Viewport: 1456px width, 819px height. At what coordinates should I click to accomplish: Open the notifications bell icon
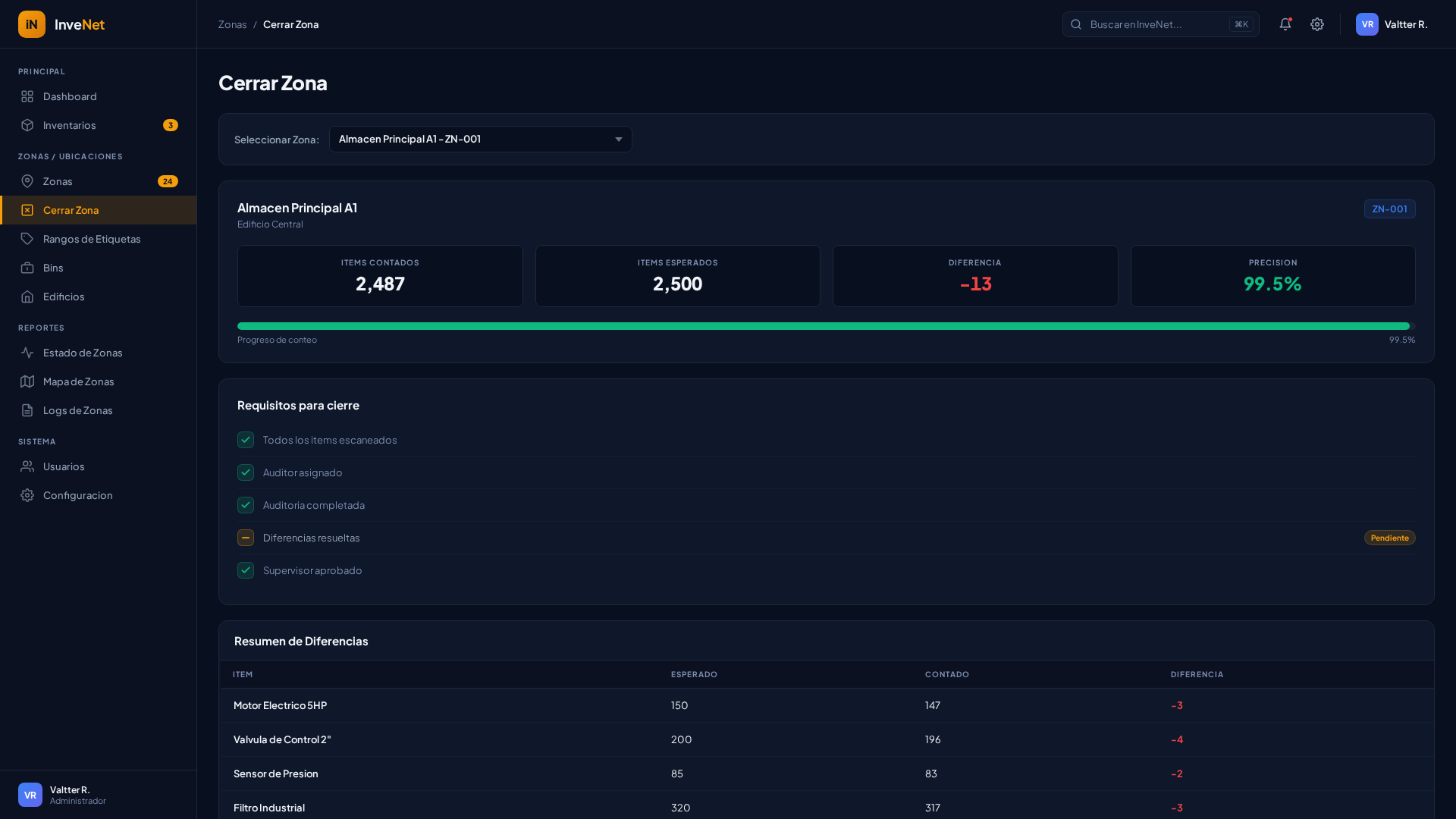pos(1285,24)
